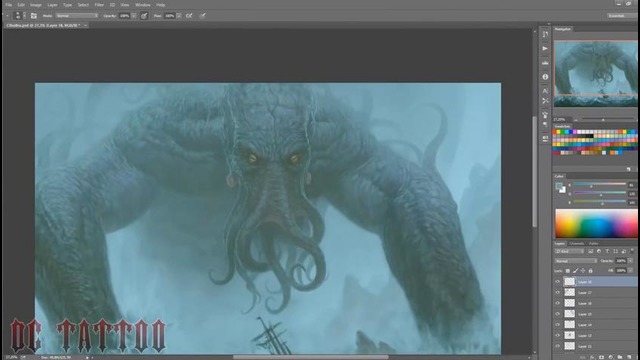Add a layer mask icon
This screenshot has width=640, height=360.
click(602, 357)
